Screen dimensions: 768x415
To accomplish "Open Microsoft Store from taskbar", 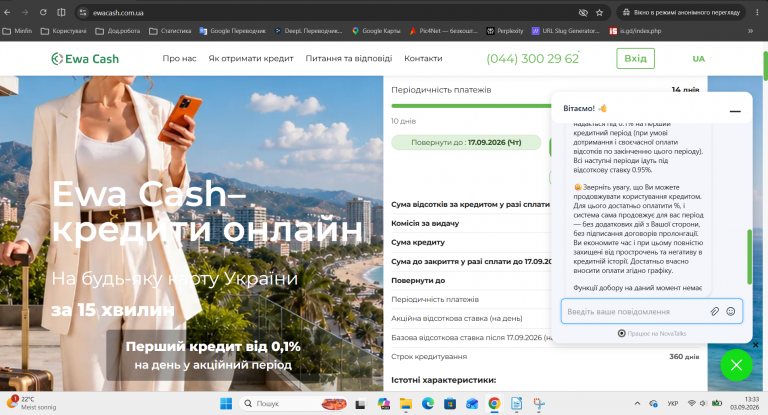I will pos(450,404).
